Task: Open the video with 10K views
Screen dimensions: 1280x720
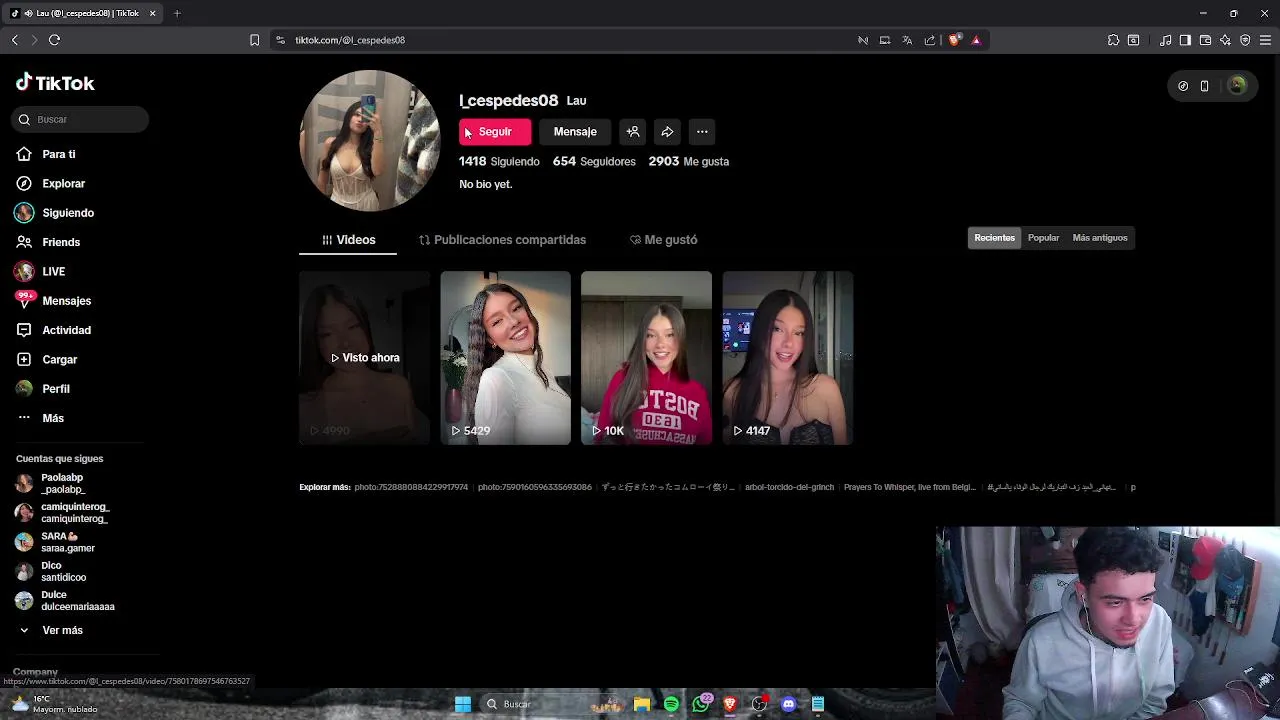Action: point(647,358)
